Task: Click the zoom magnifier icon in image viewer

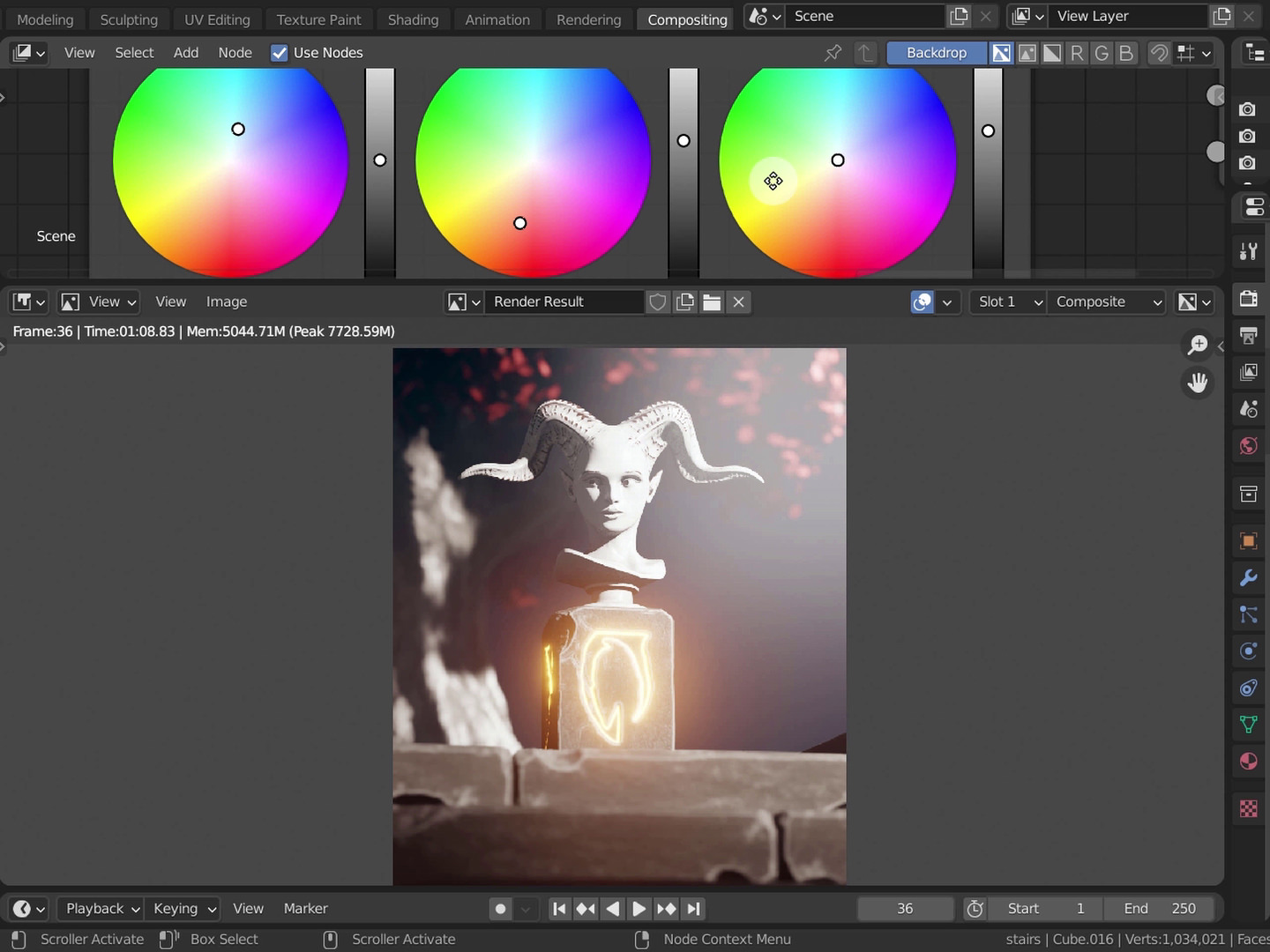Action: point(1197,345)
